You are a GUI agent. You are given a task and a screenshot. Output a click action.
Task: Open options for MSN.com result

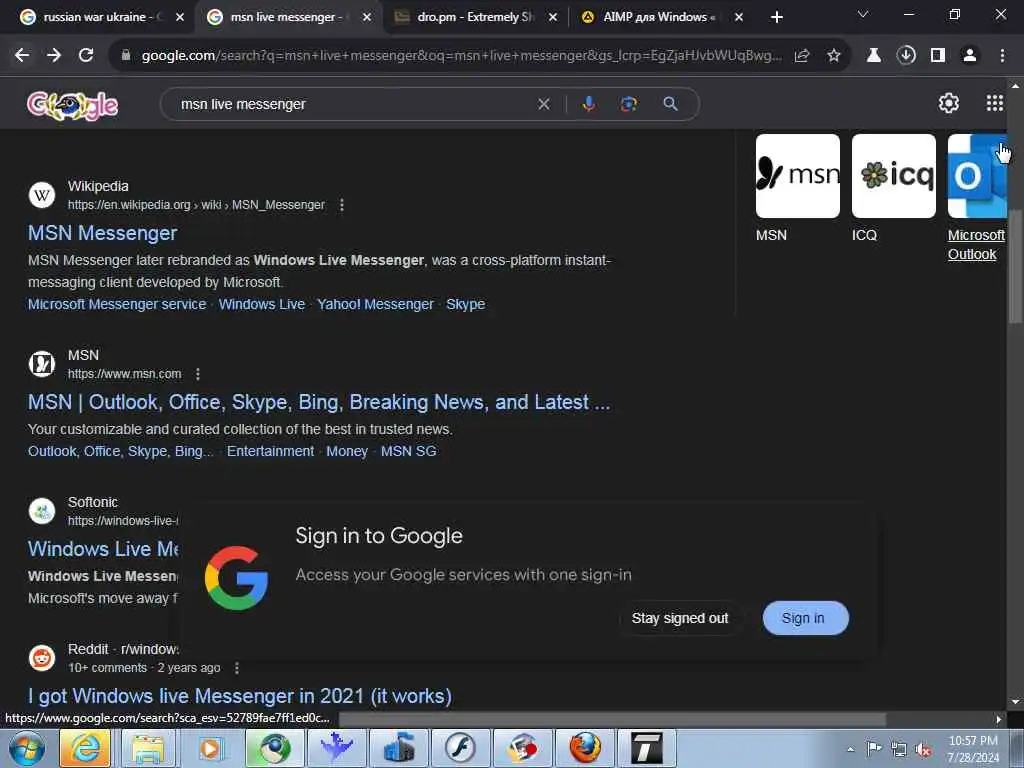198,374
